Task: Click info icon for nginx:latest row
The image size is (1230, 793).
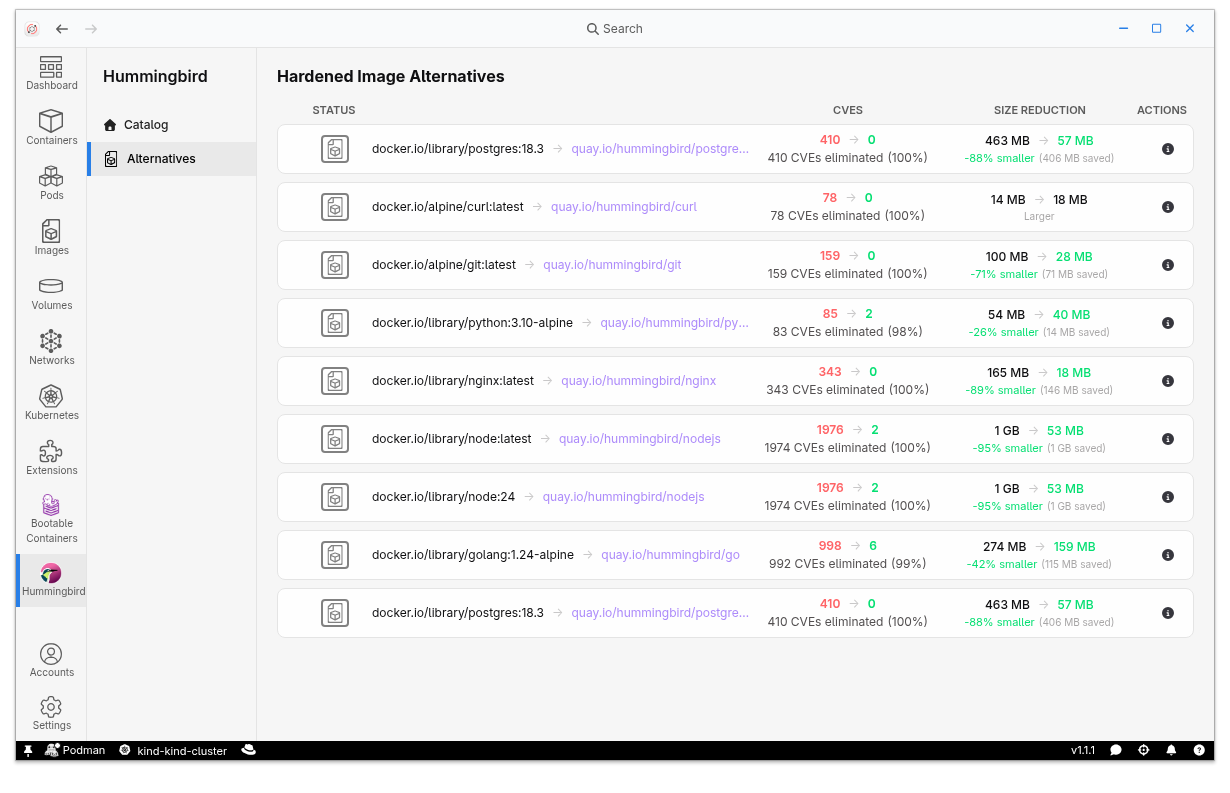Action: [1167, 381]
